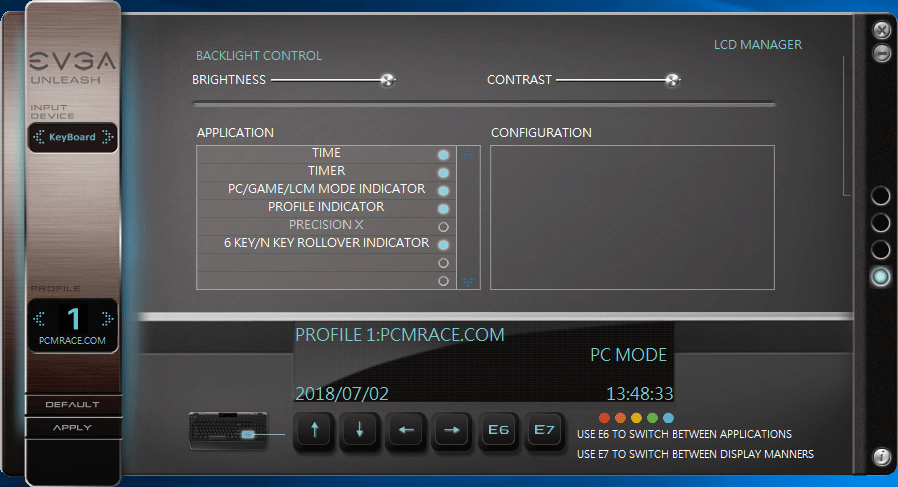This screenshot has width=898, height=487.
Task: Click the KeyBoard input device label
Action: pyautogui.click(x=72, y=137)
